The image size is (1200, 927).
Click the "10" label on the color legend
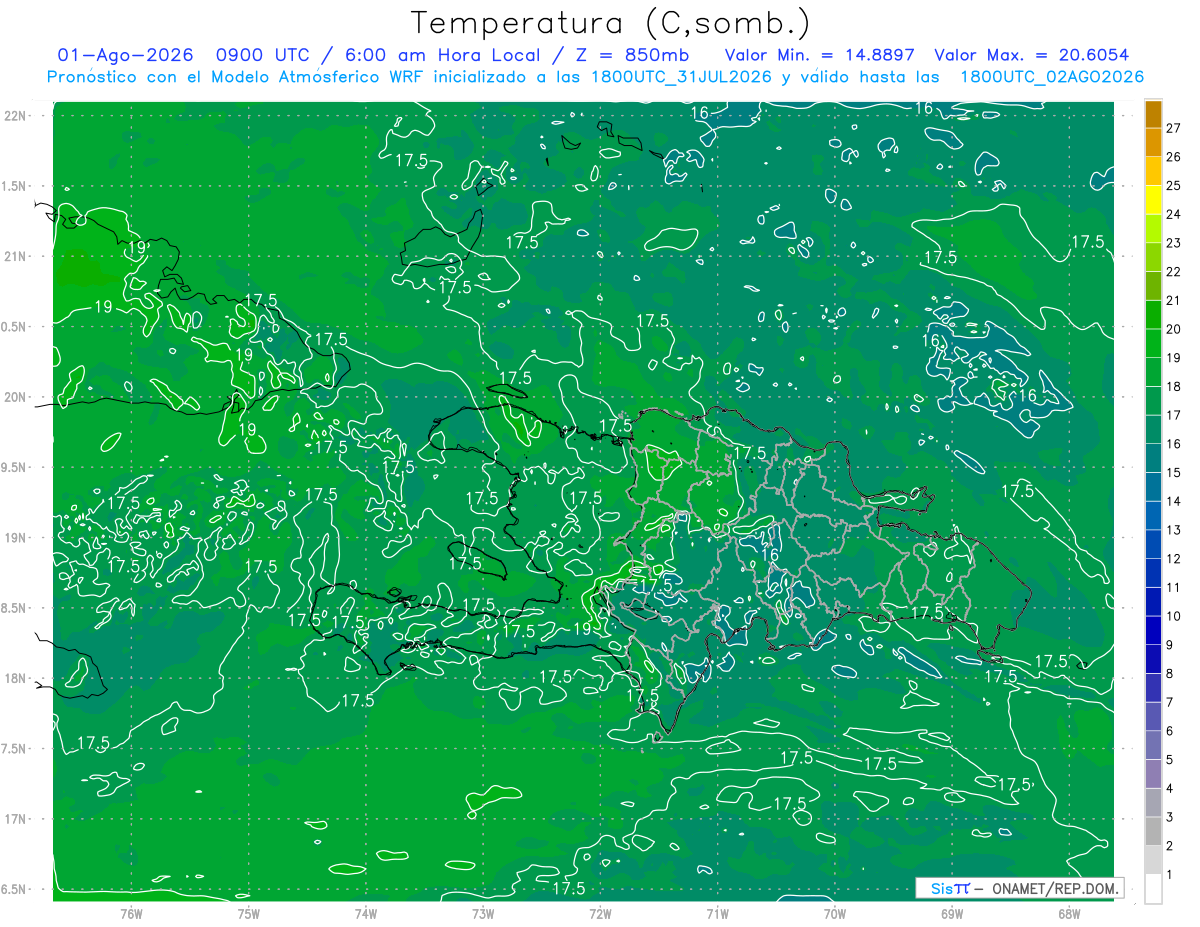(1174, 616)
